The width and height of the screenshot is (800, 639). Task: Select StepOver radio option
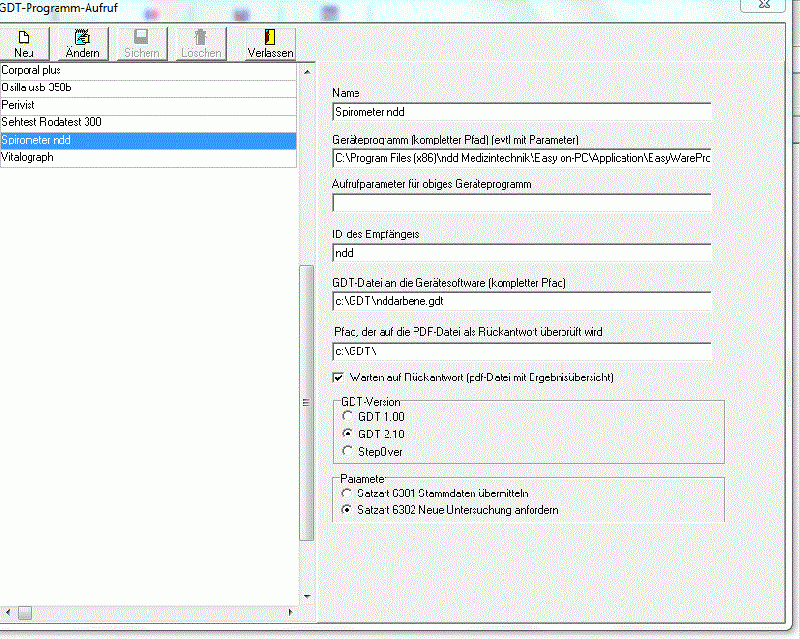pyautogui.click(x=347, y=452)
